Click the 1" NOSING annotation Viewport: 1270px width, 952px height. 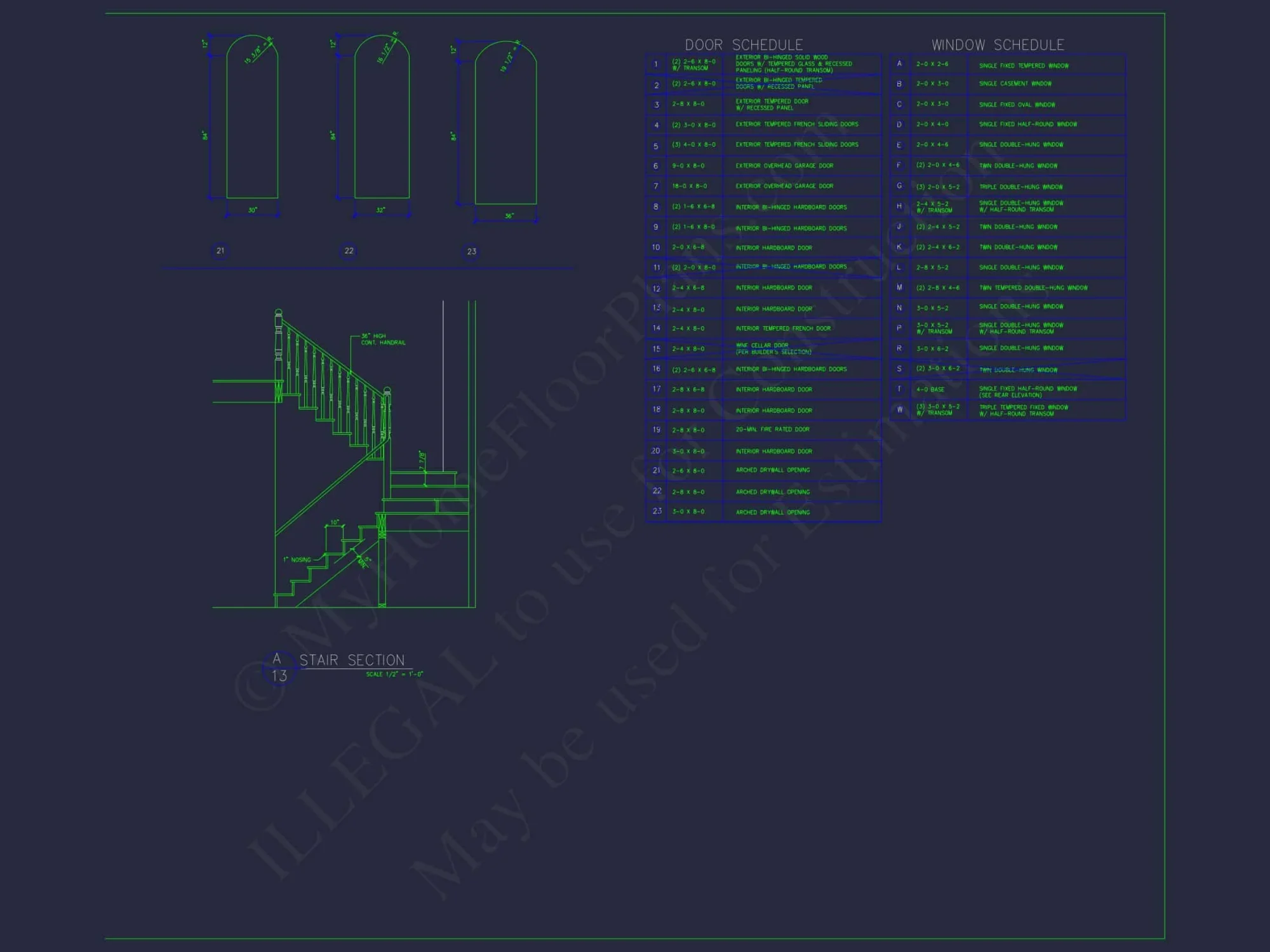(x=297, y=560)
